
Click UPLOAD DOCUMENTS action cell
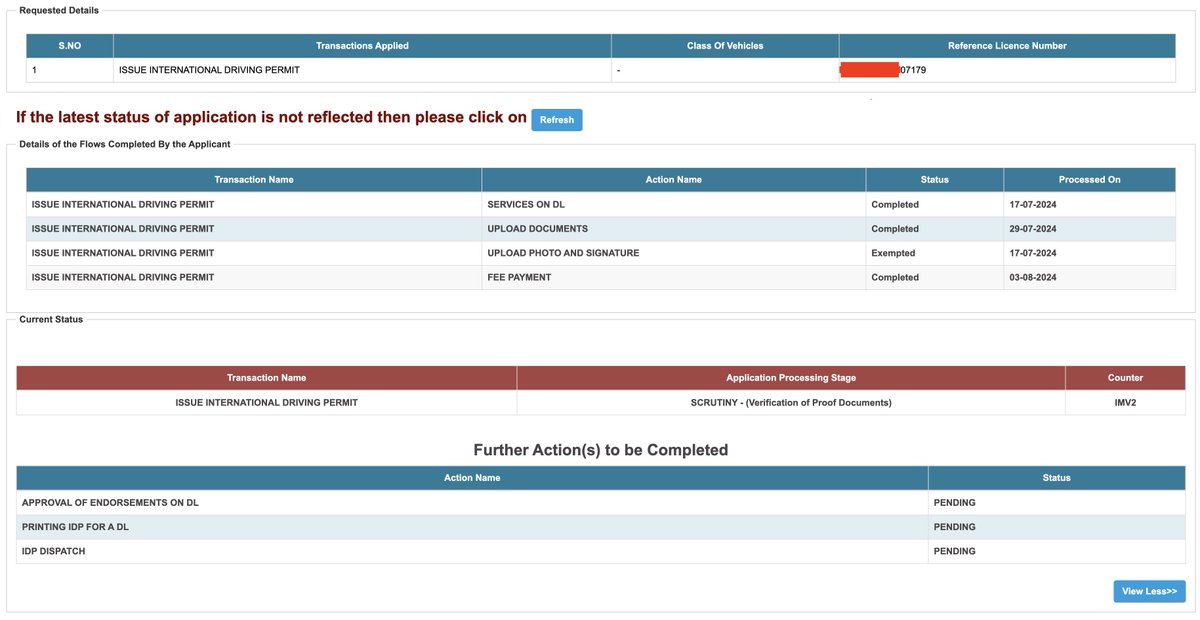[673, 228]
